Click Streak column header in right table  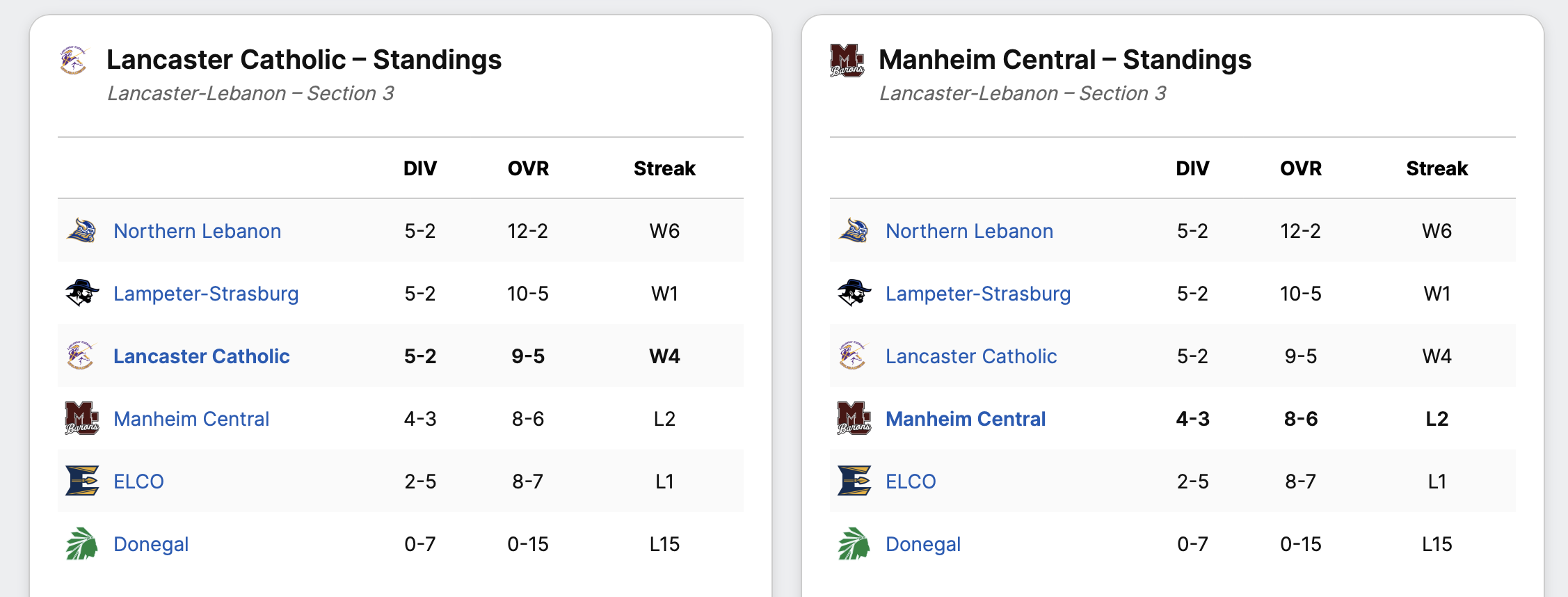pos(1437,168)
